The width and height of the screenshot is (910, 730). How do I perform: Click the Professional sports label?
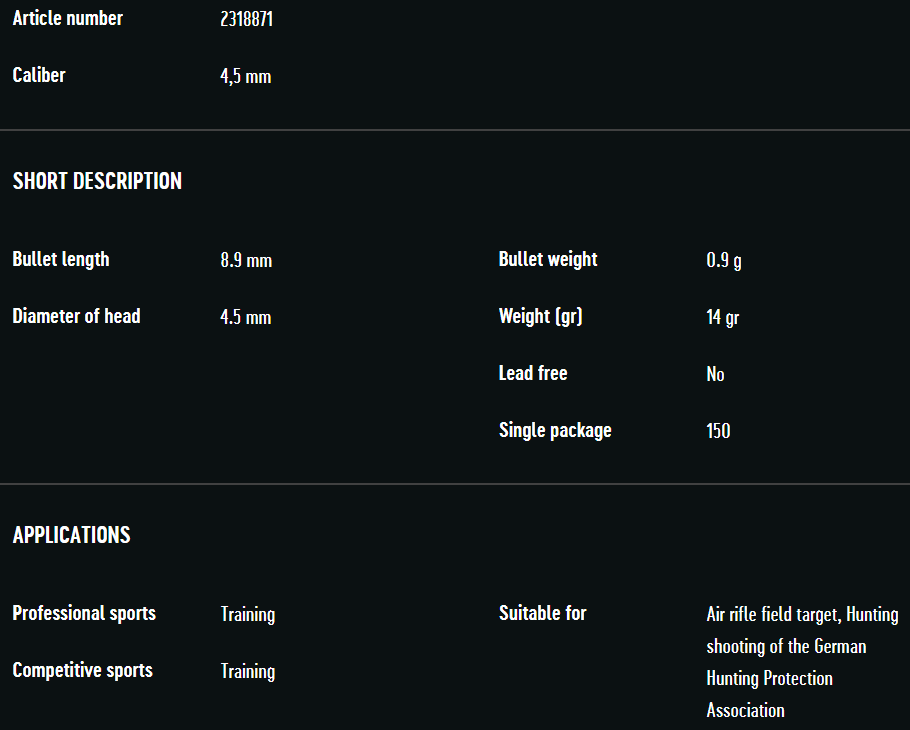click(84, 614)
